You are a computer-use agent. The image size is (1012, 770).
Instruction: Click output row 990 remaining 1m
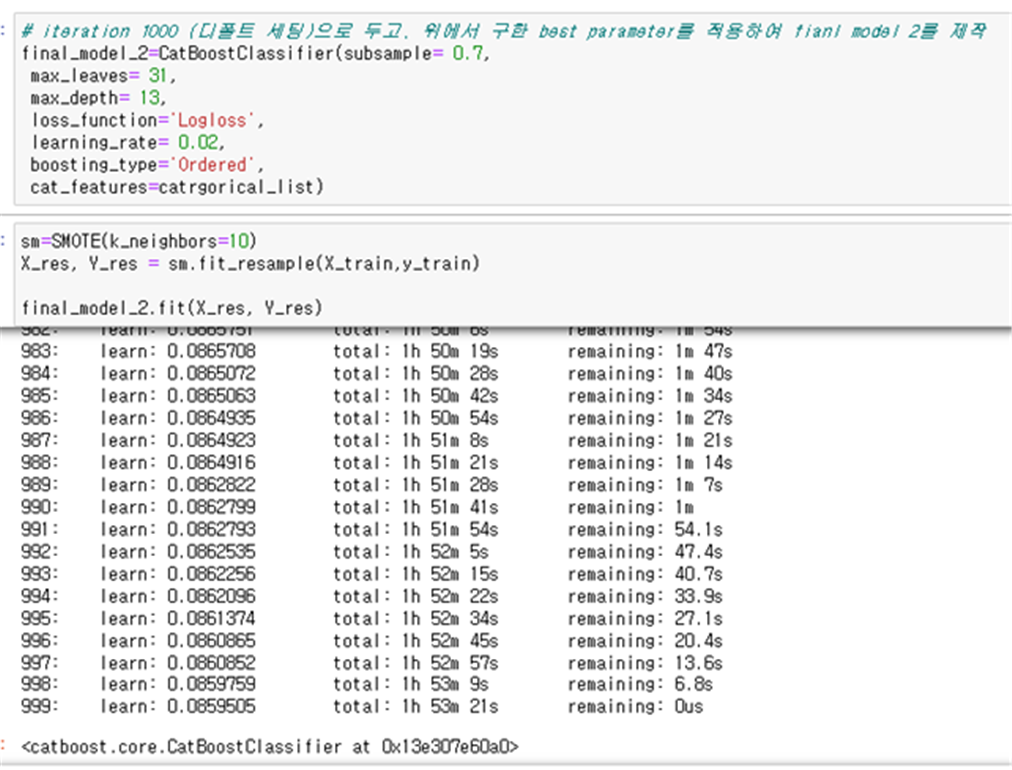point(631,507)
